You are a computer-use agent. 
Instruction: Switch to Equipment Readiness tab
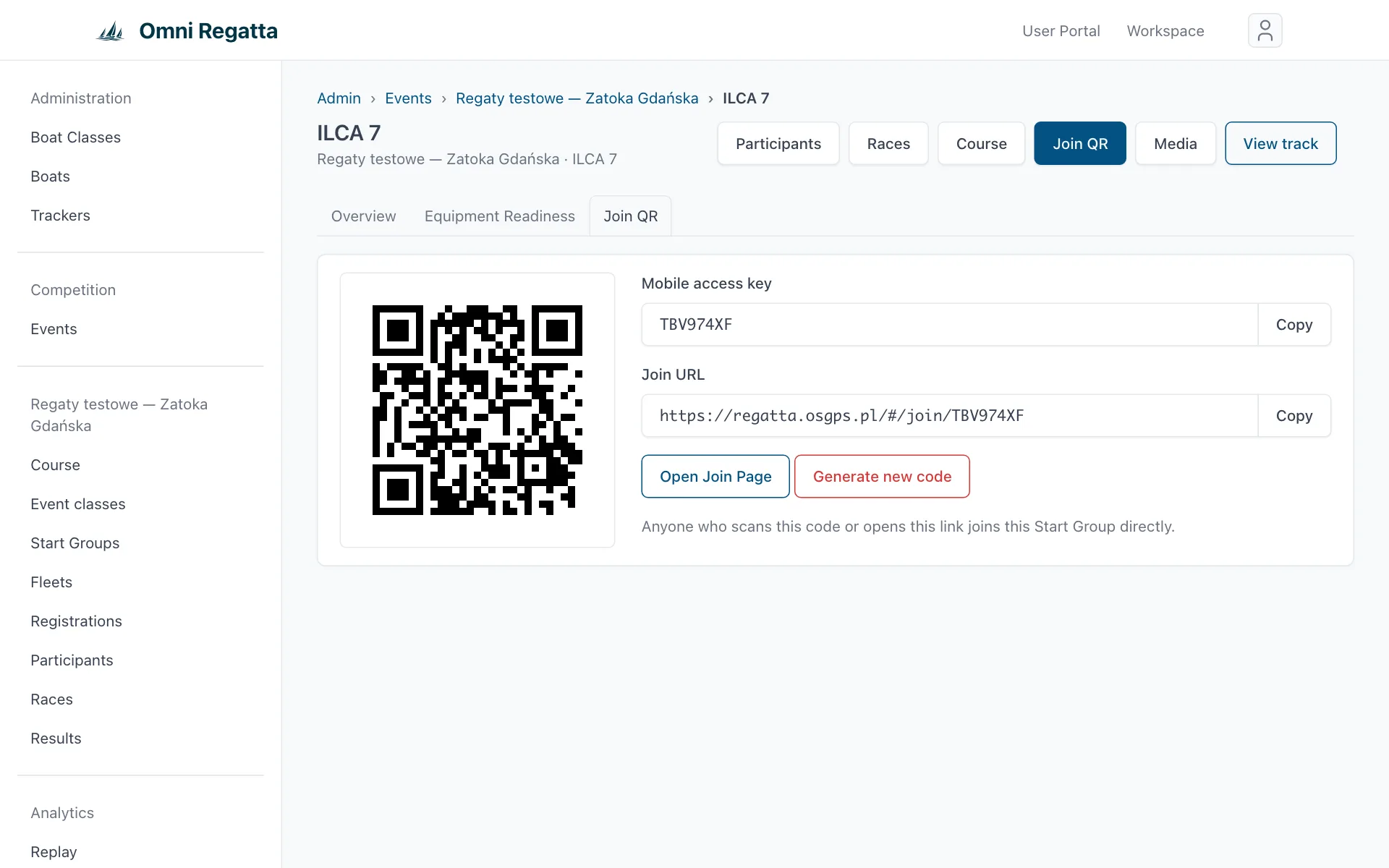point(499,216)
